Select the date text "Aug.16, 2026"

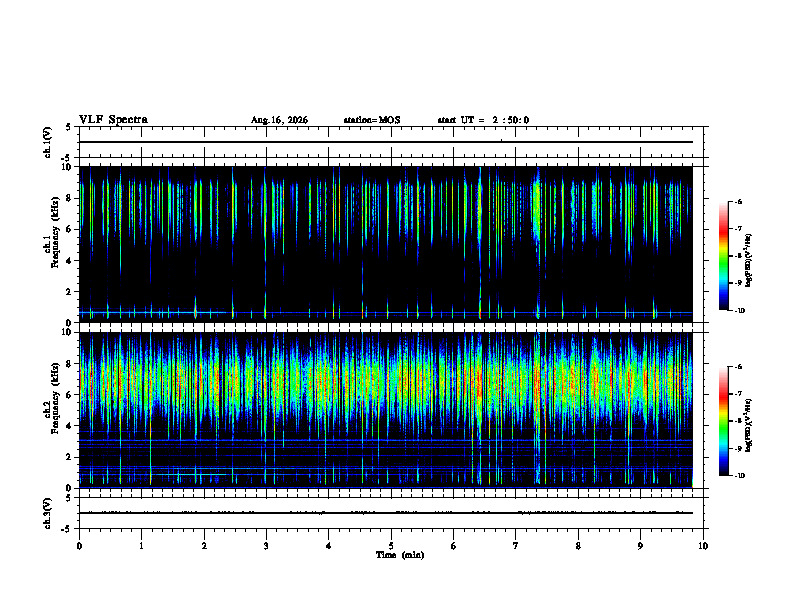pos(279,120)
